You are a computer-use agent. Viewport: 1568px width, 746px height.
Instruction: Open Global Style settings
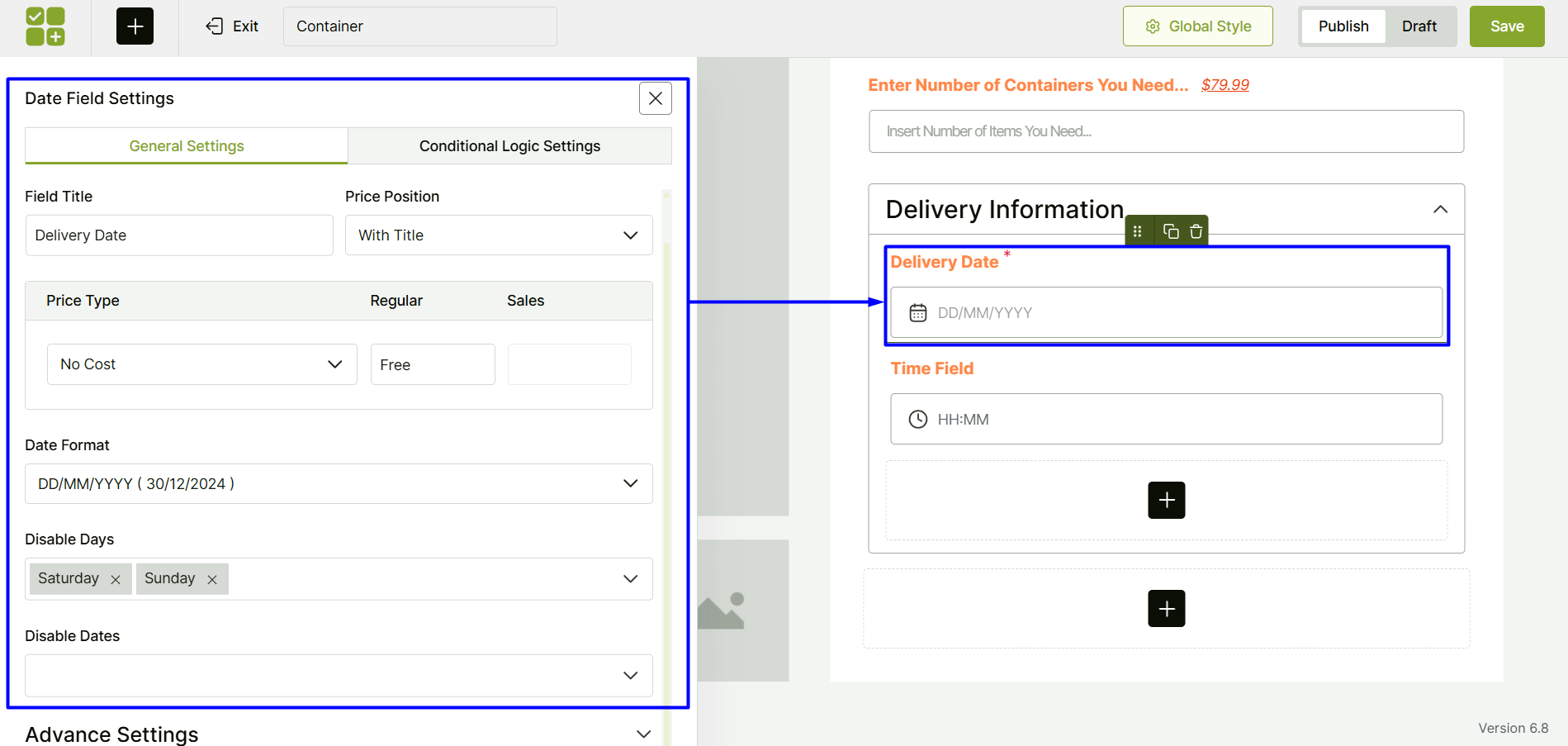coord(1197,26)
